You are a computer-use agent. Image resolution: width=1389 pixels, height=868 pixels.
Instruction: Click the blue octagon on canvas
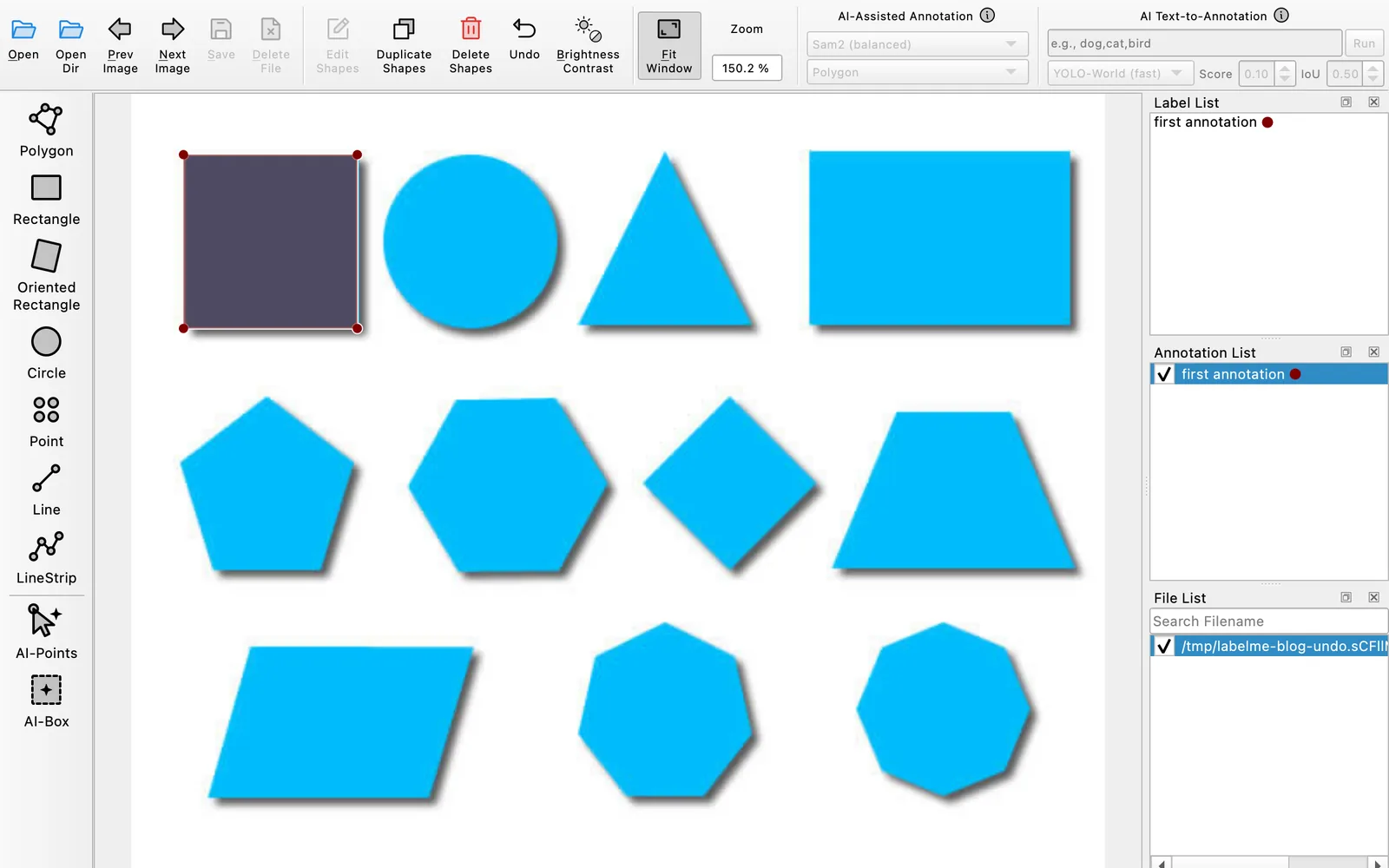pyautogui.click(x=943, y=709)
